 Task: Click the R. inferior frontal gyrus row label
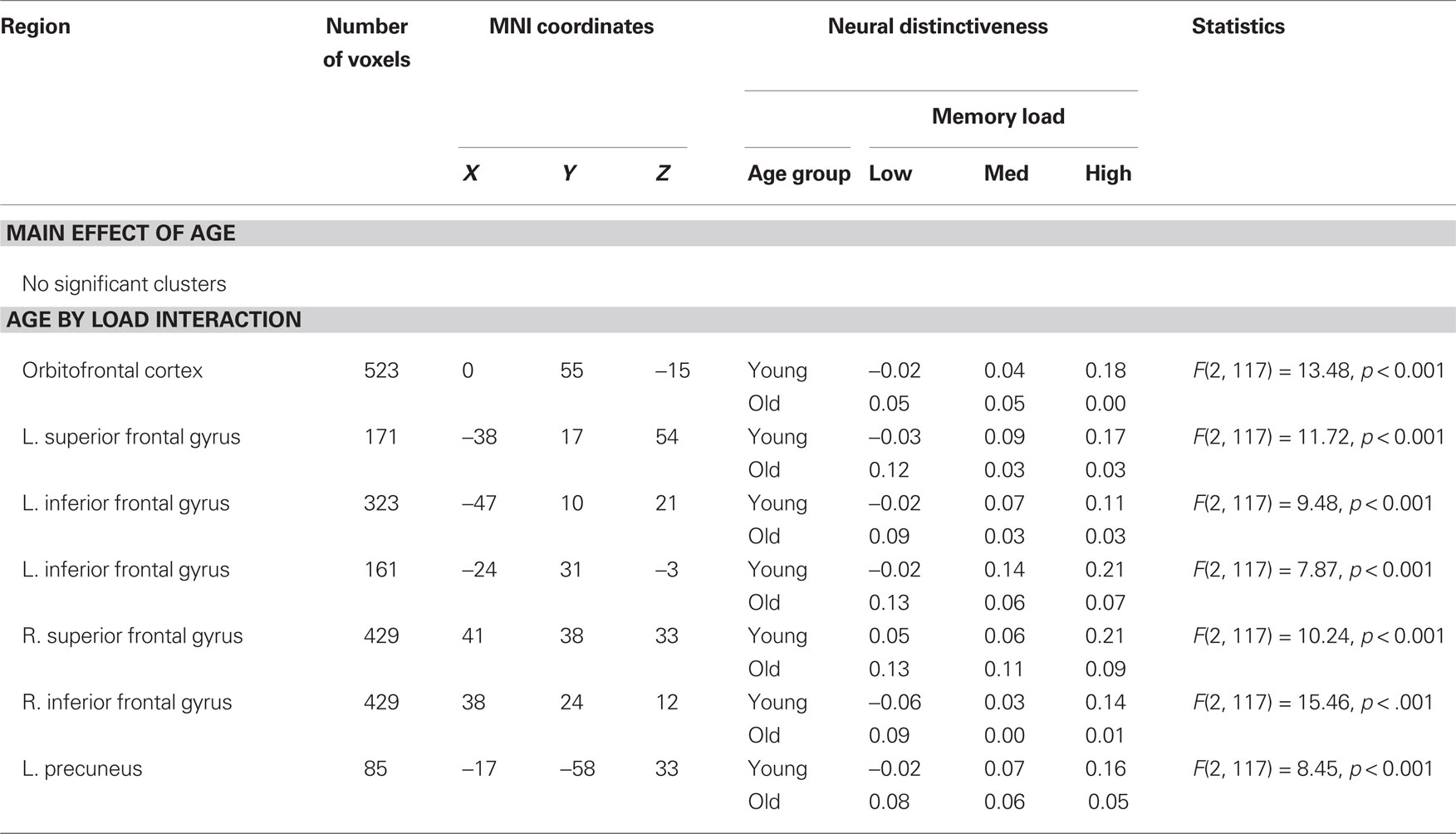127,703
